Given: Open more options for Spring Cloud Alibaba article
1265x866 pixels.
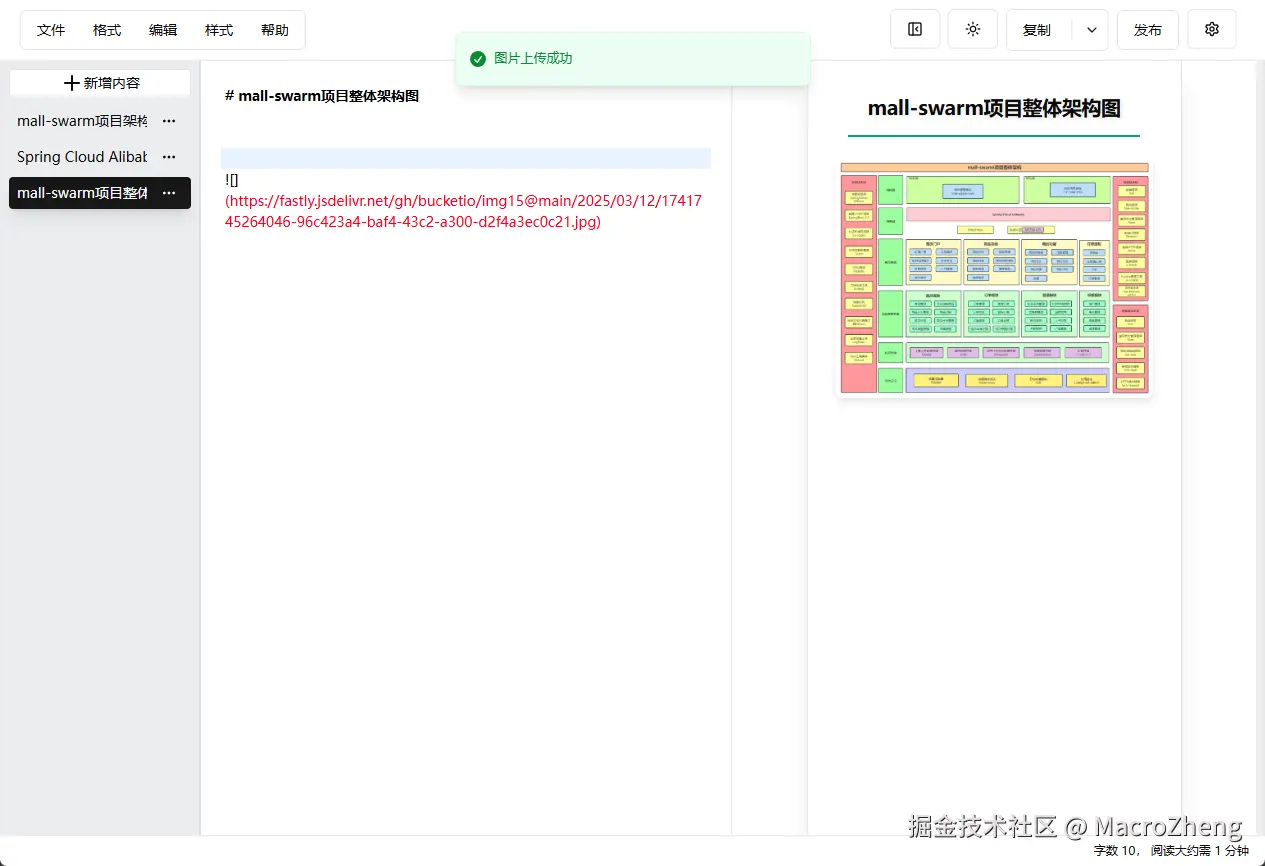Looking at the screenshot, I should click(169, 157).
